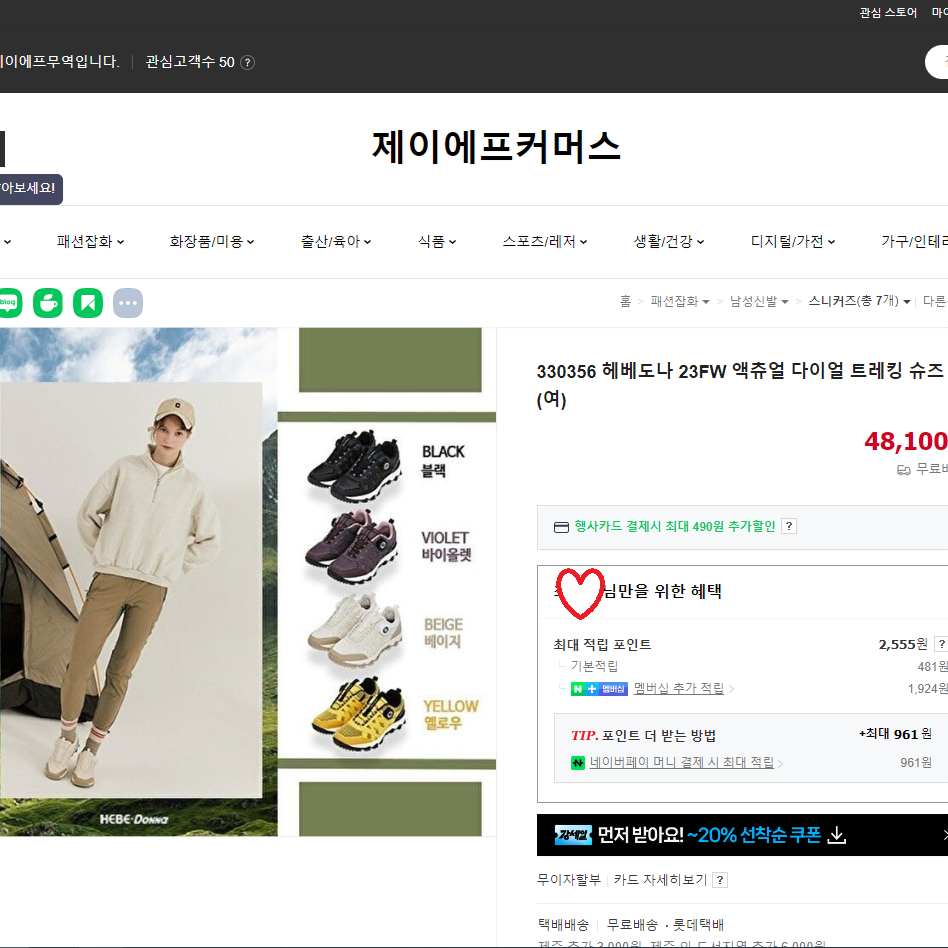Click help icon beside 행사카드 추가할인

[788, 526]
